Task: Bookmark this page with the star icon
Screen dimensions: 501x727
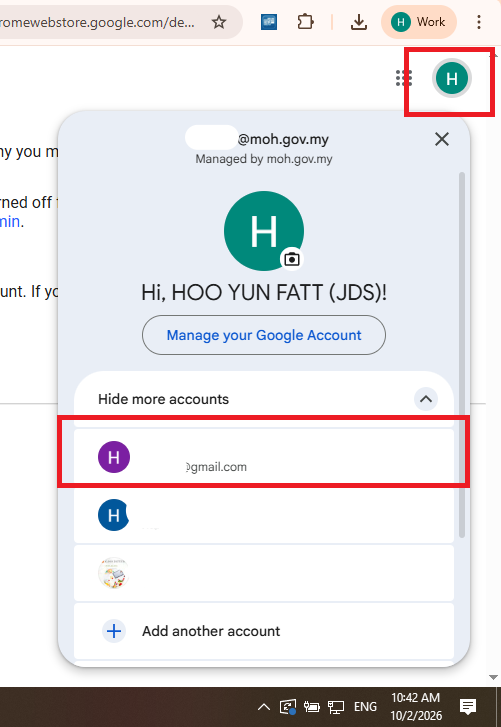Action: click(219, 22)
